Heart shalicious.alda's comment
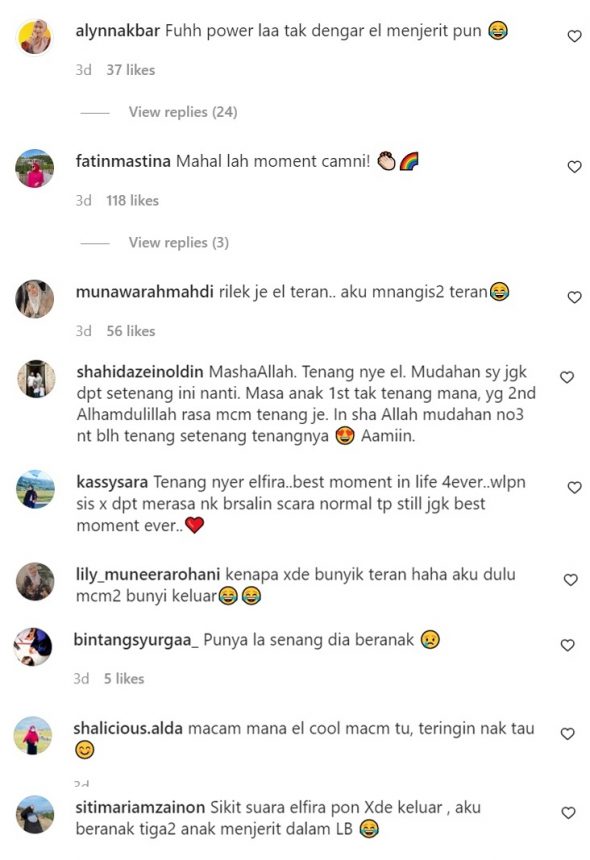The width and height of the screenshot is (590, 860). pyautogui.click(x=568, y=734)
